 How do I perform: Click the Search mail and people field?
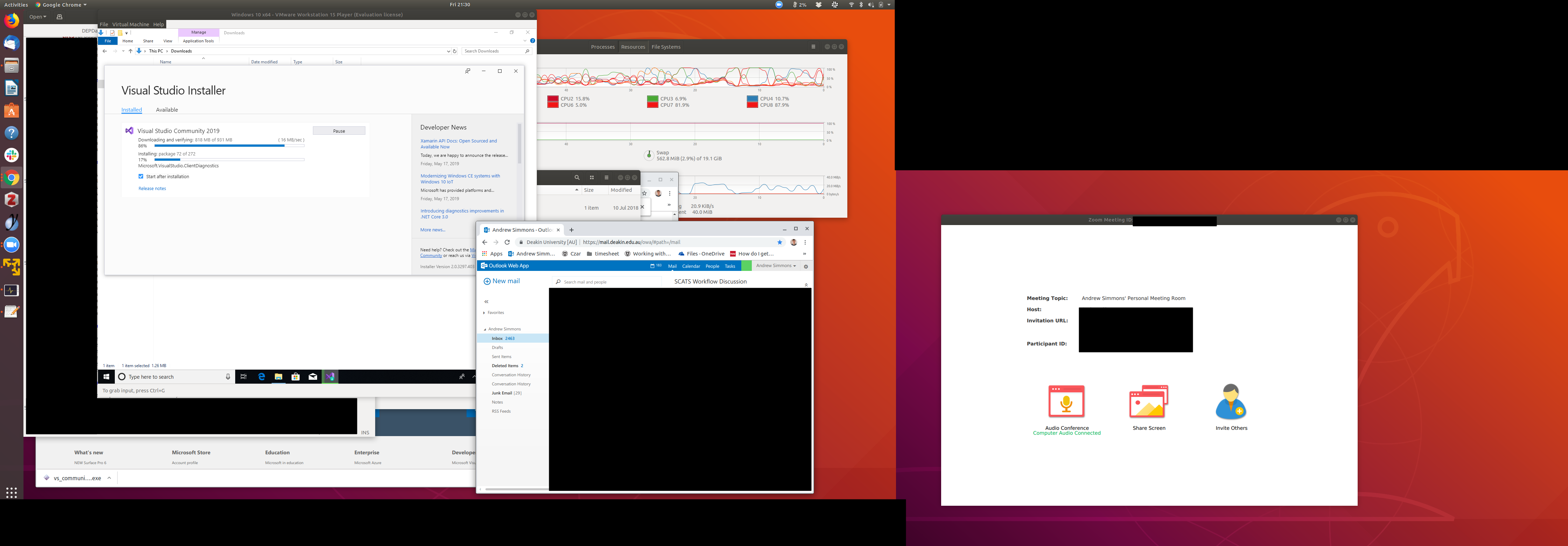[x=609, y=282]
